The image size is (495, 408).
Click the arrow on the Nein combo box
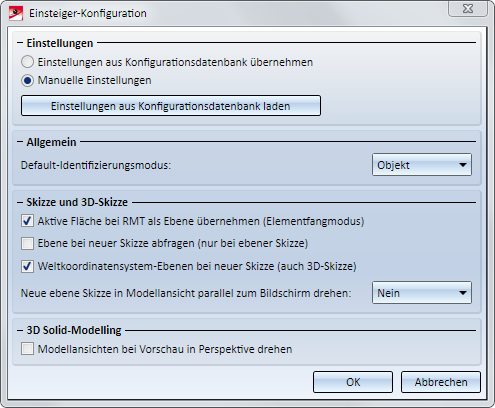point(462,293)
